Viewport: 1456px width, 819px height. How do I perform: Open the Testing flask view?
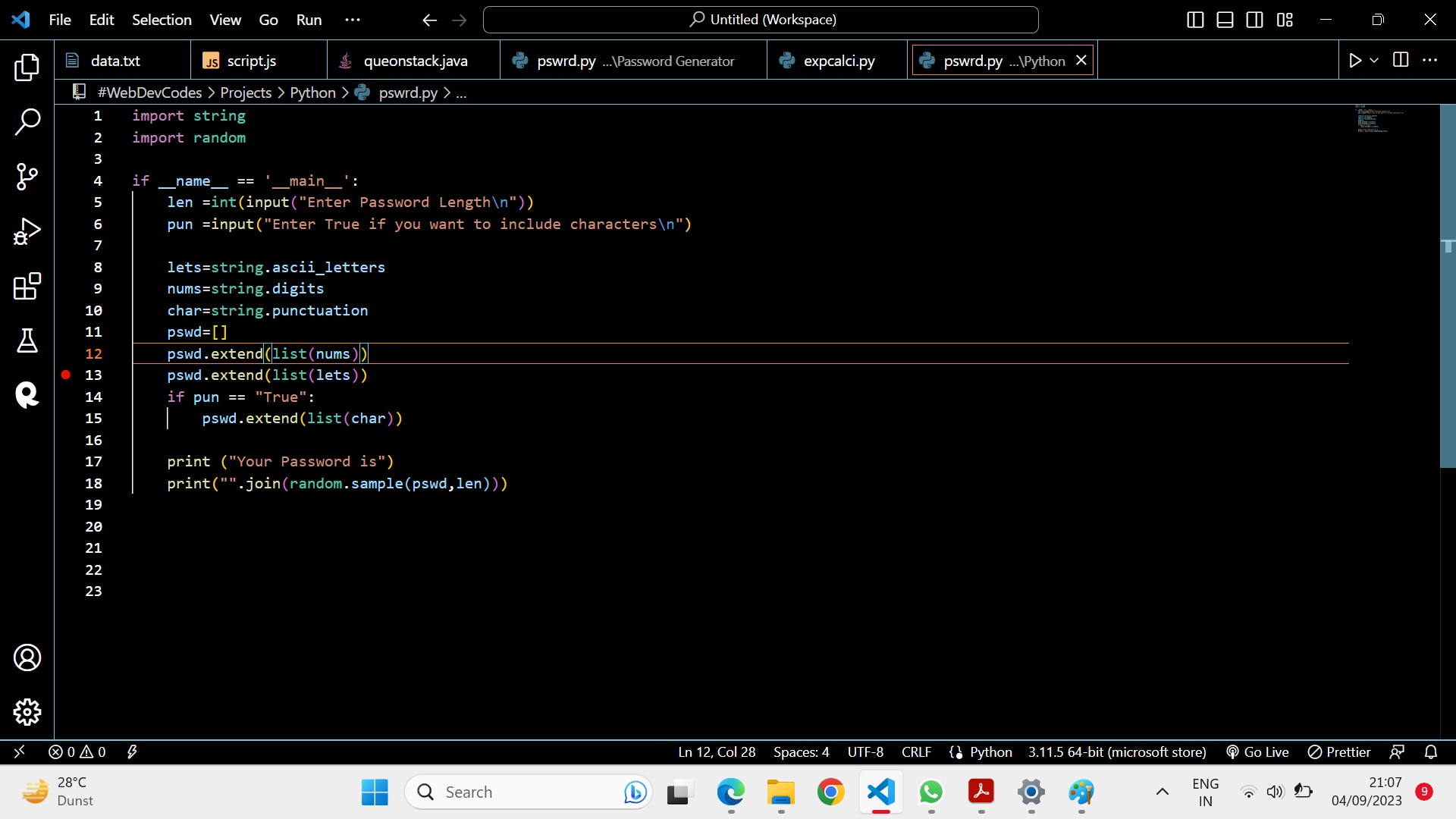[x=27, y=341]
